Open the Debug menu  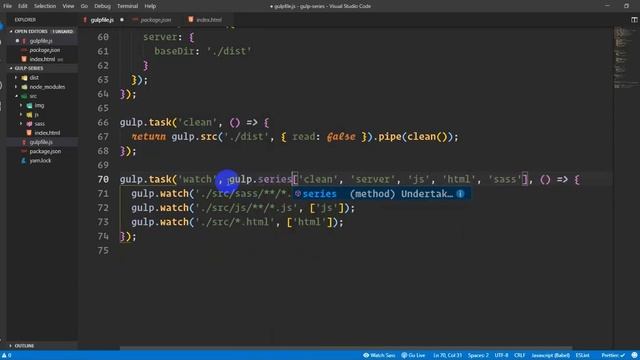click(102, 6)
